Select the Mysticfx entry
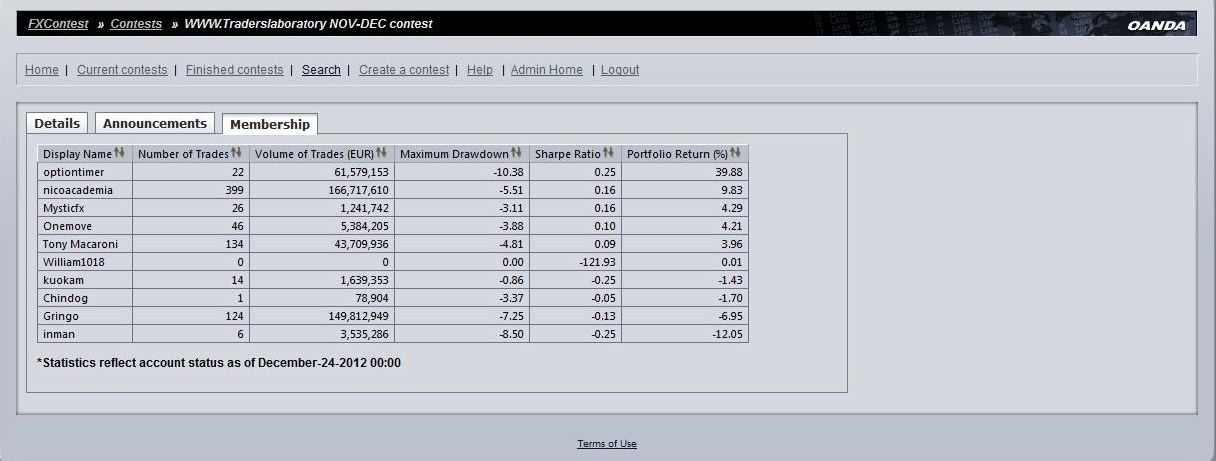The image size is (1216, 461). point(64,208)
